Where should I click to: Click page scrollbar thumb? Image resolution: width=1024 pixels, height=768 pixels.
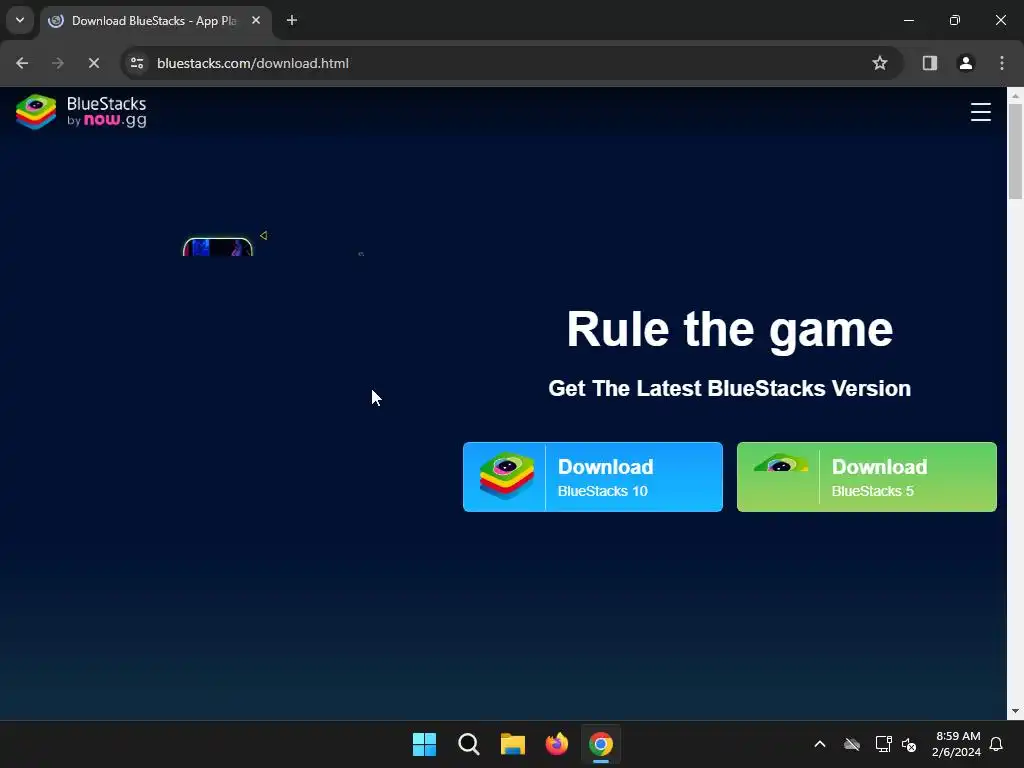pyautogui.click(x=1015, y=152)
